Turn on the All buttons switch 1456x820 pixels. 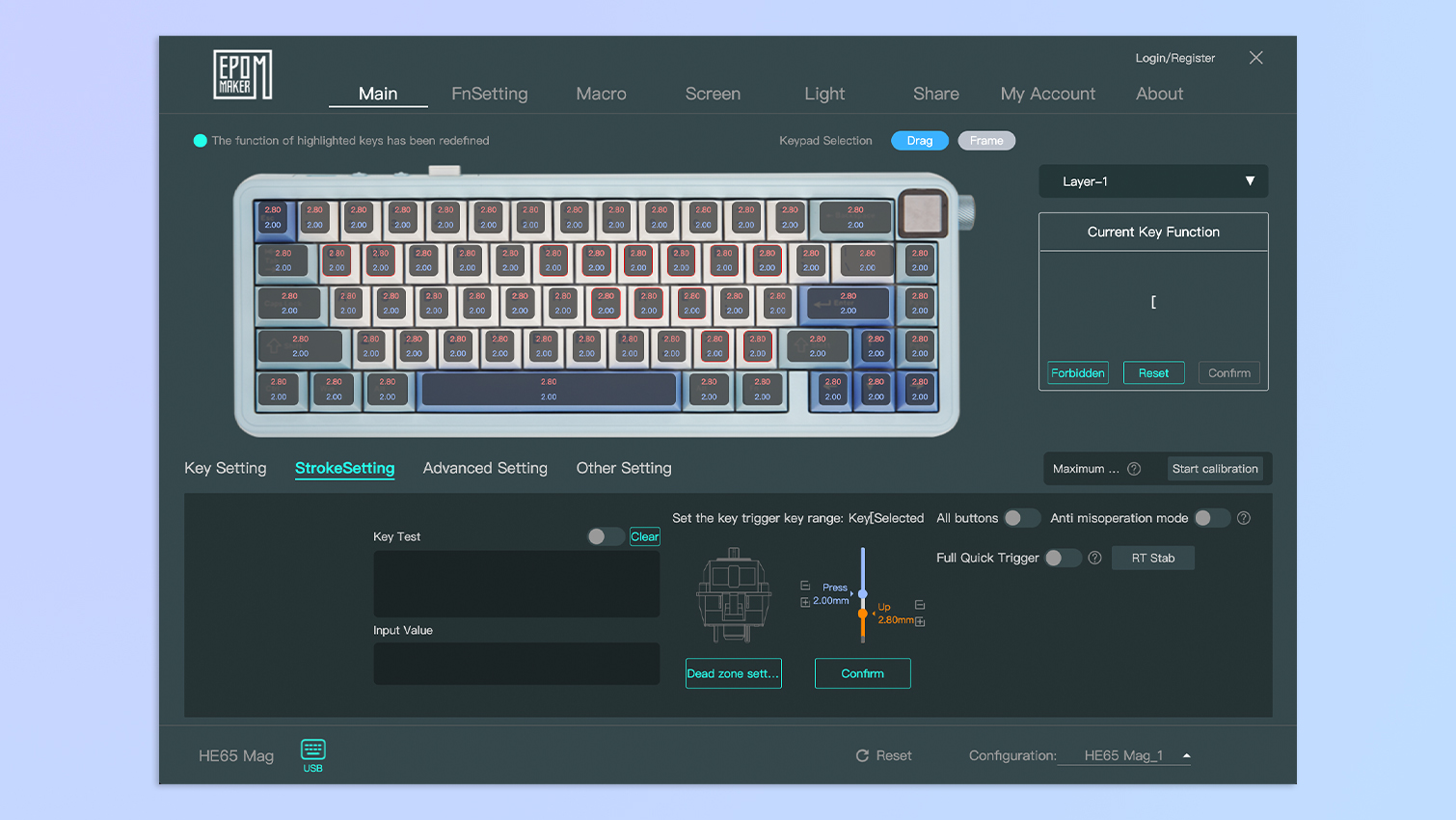point(1020,518)
